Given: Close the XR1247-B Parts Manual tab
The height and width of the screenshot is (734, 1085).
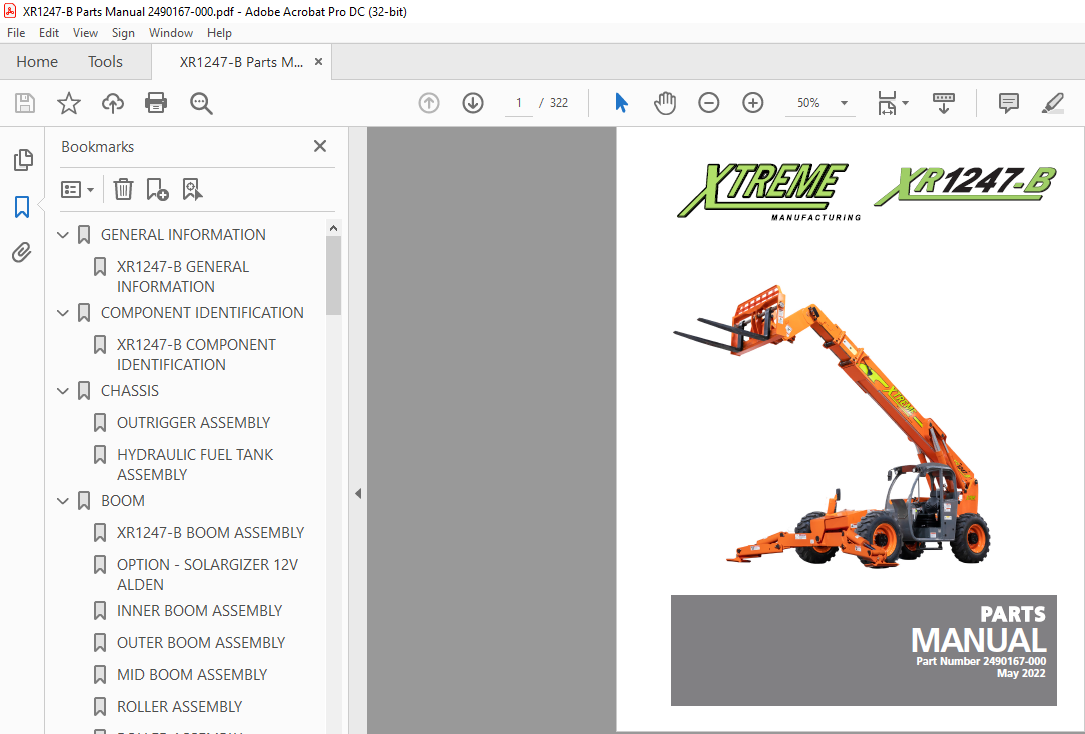Looking at the screenshot, I should [318, 62].
